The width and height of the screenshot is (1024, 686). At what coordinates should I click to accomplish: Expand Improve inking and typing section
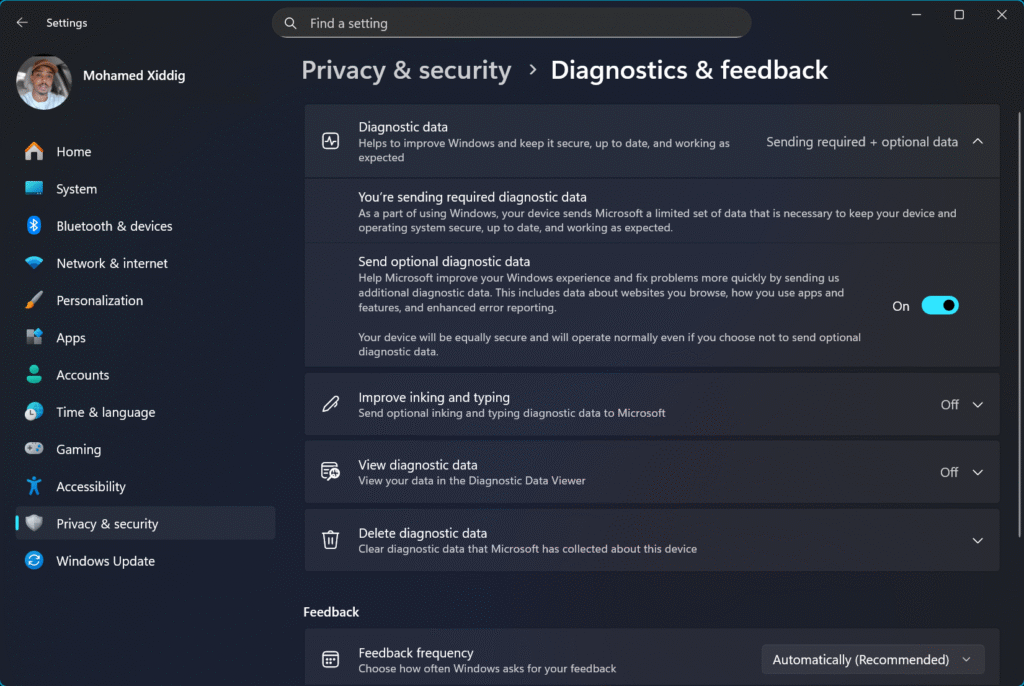pos(977,405)
